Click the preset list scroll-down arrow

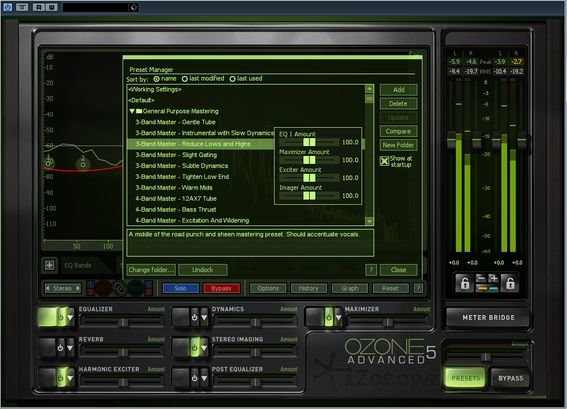pyautogui.click(x=369, y=221)
